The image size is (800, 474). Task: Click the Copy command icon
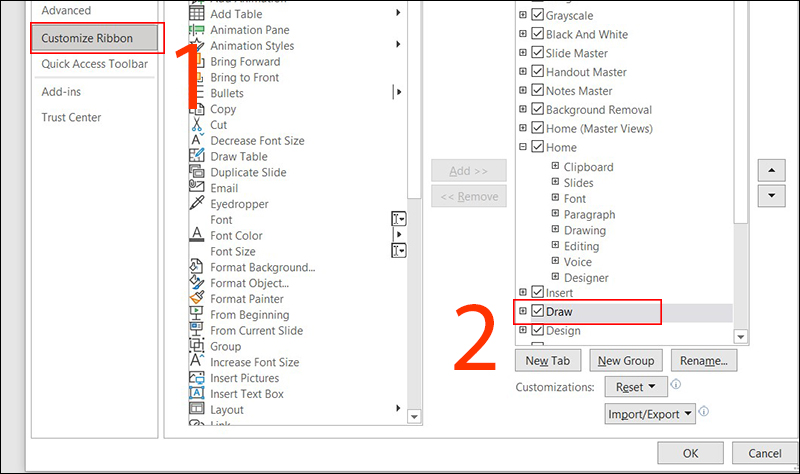pyautogui.click(x=197, y=109)
